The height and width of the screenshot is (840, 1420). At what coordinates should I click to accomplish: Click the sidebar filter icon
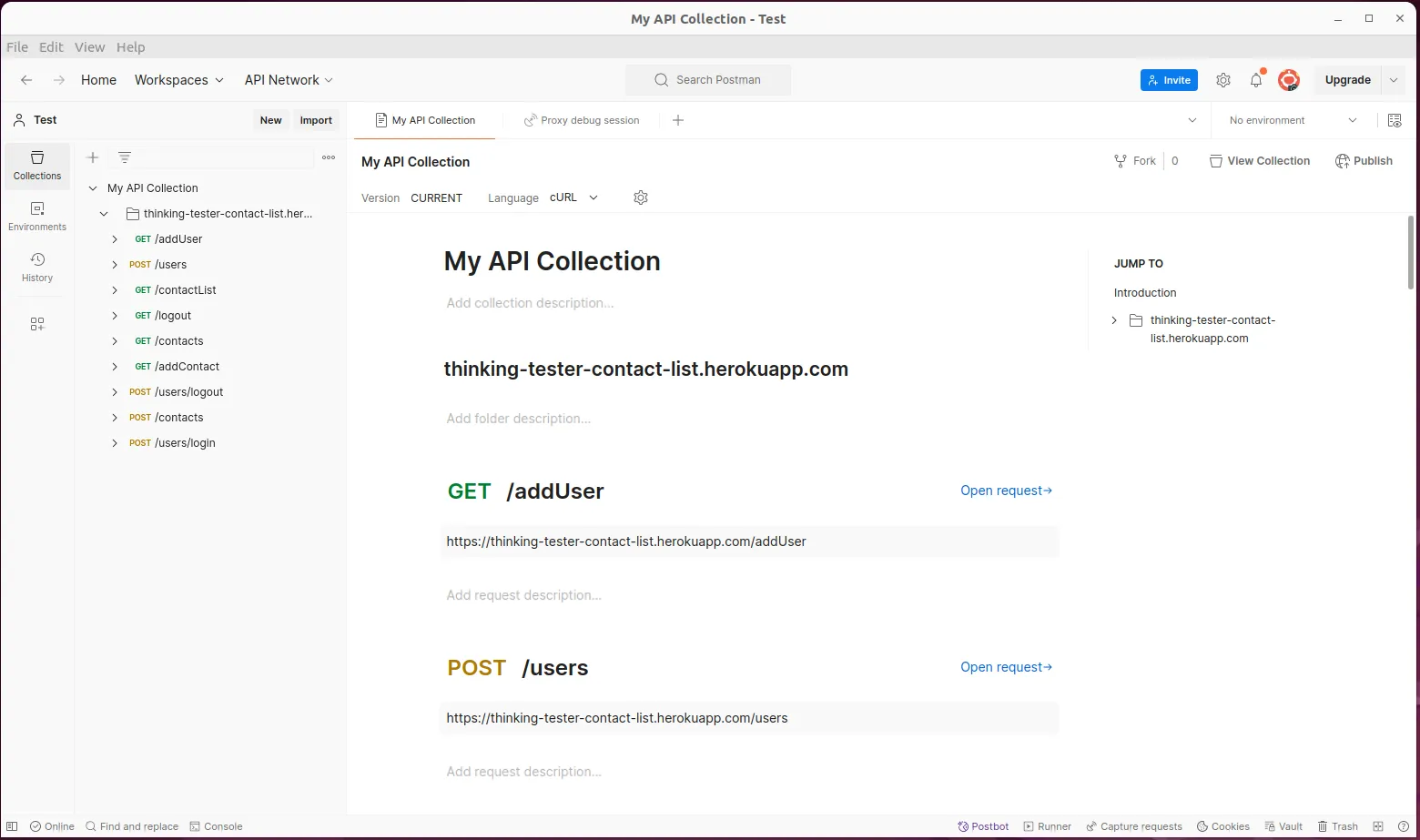tap(125, 157)
